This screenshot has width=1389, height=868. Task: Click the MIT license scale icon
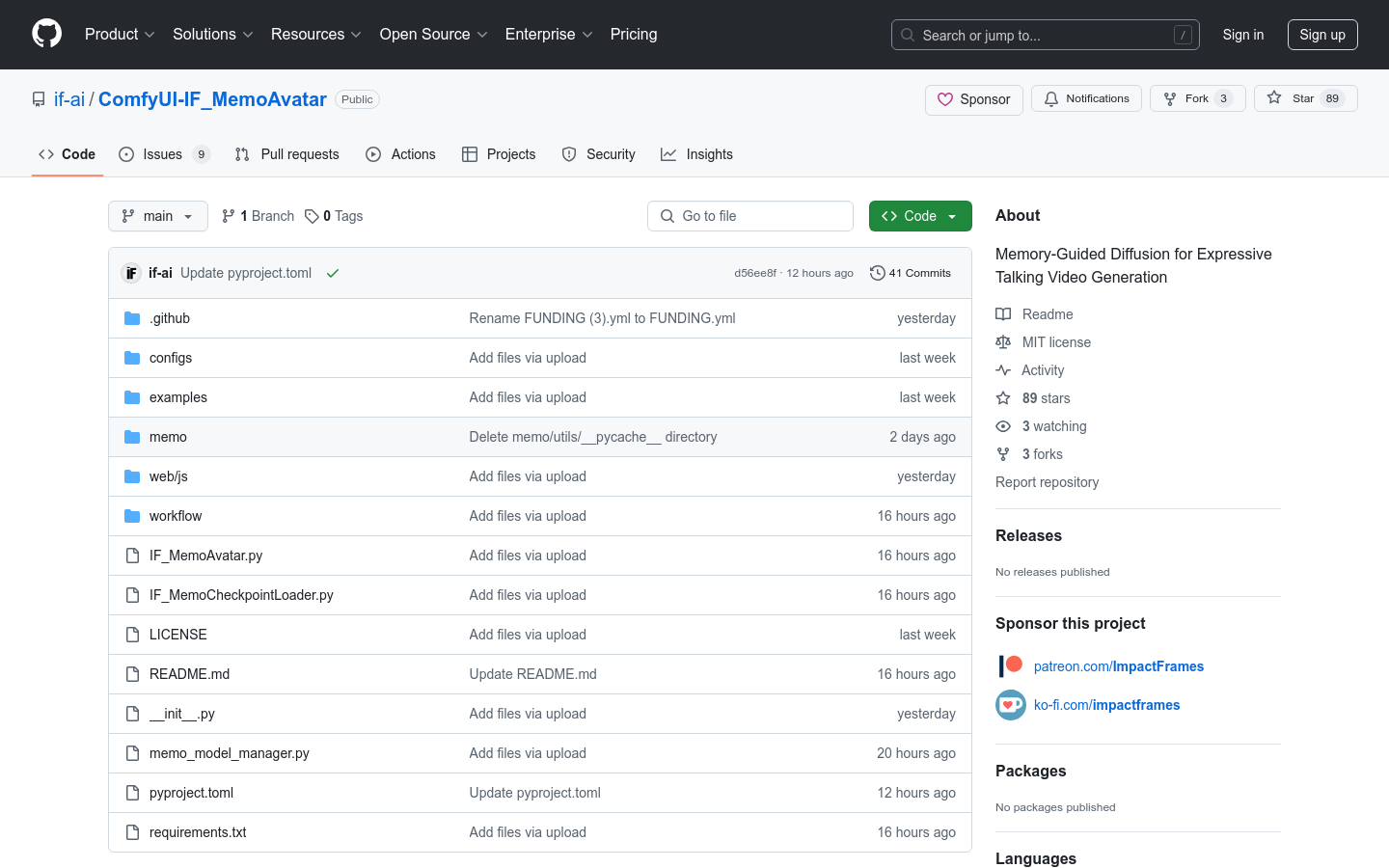point(1003,342)
